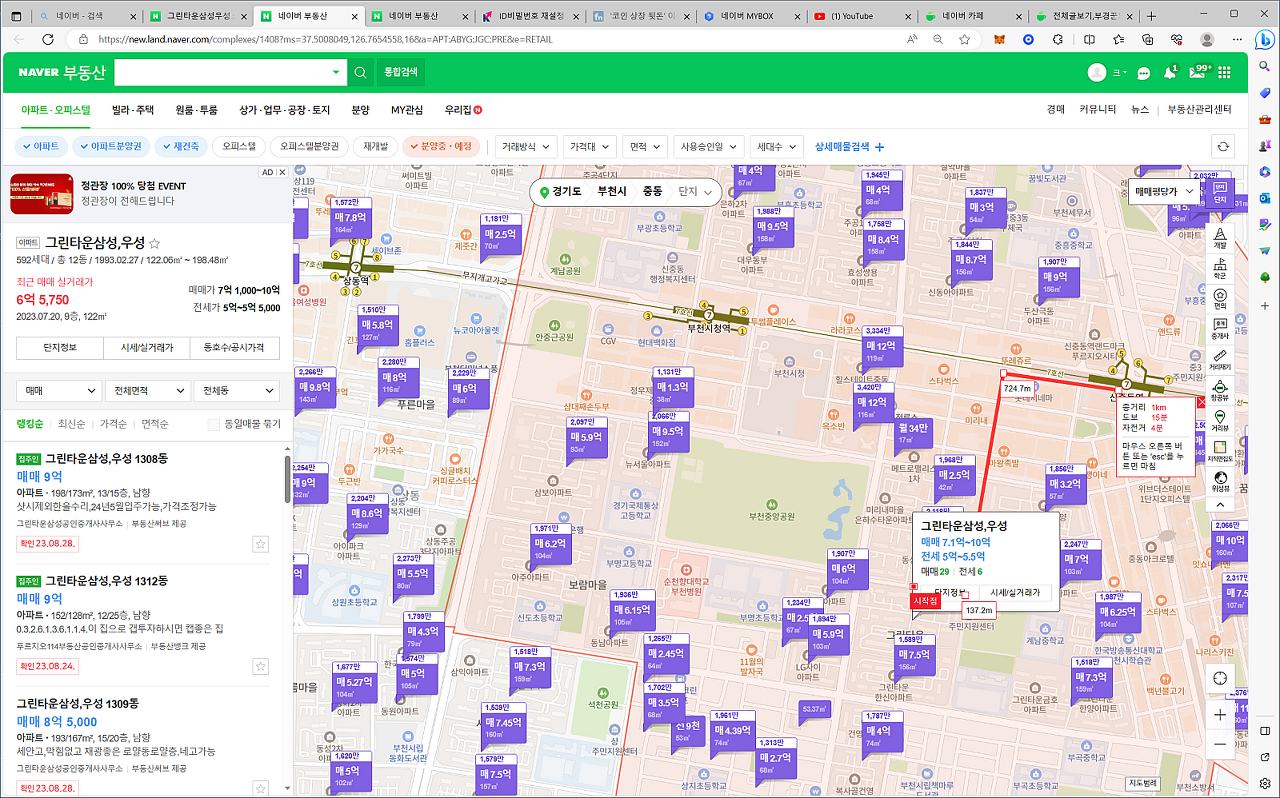Toggle the 아파트 filter chip
This screenshot has height=798, width=1280.
click(x=39, y=146)
